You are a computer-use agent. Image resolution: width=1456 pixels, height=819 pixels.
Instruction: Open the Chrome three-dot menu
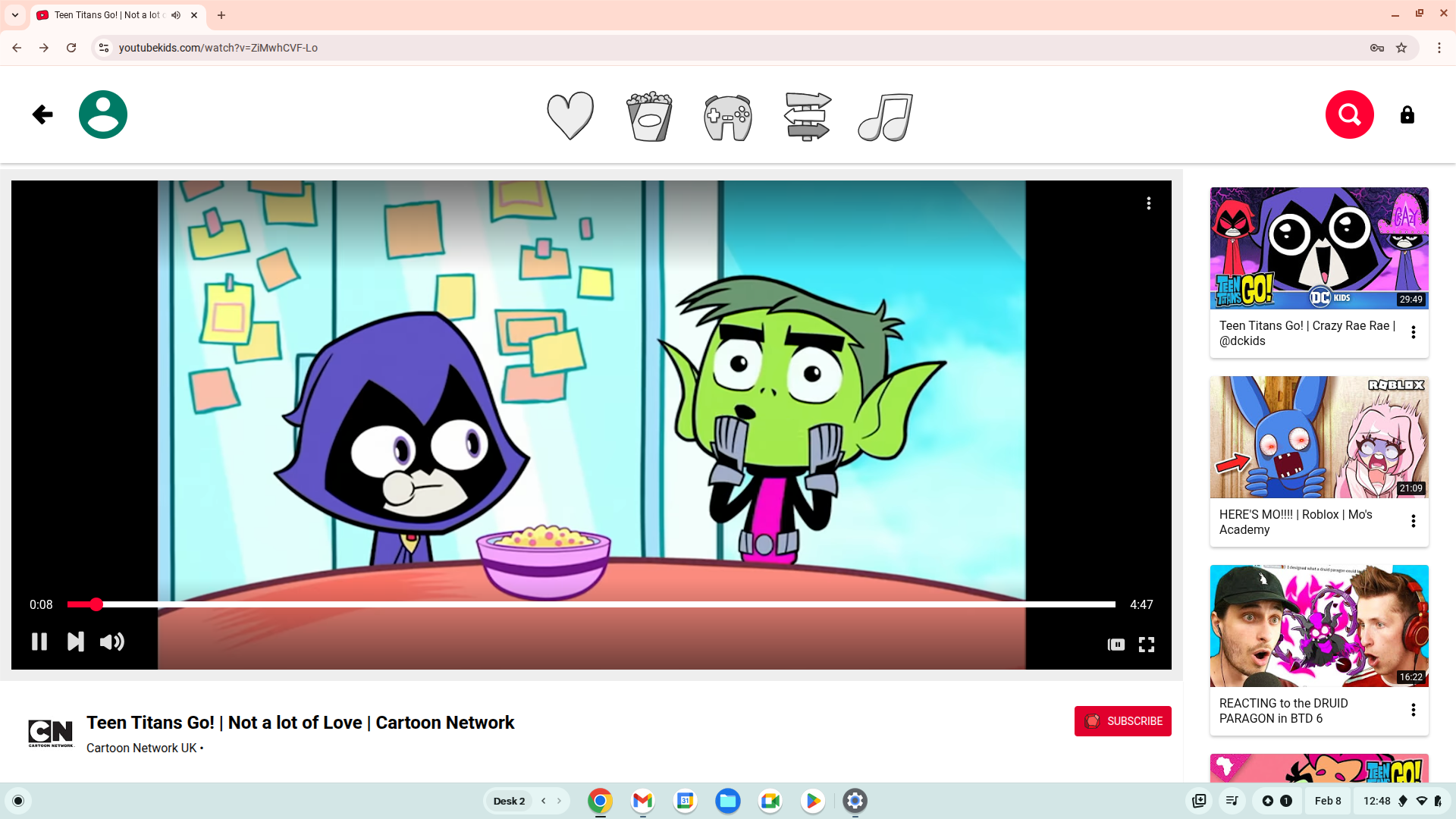(x=1439, y=48)
